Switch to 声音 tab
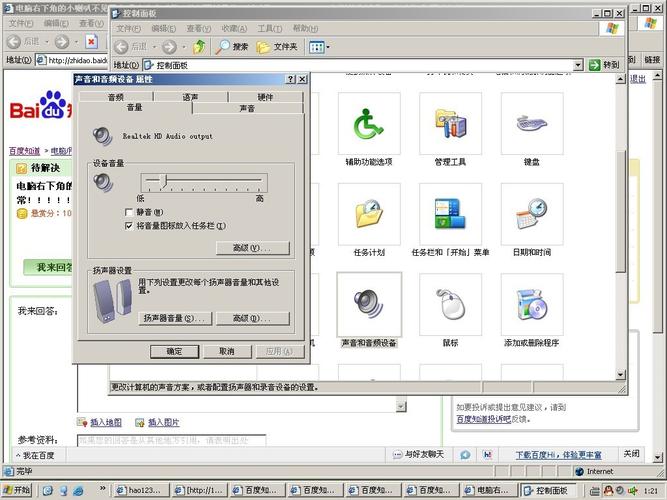This screenshot has height=500, width=667. (x=247, y=109)
